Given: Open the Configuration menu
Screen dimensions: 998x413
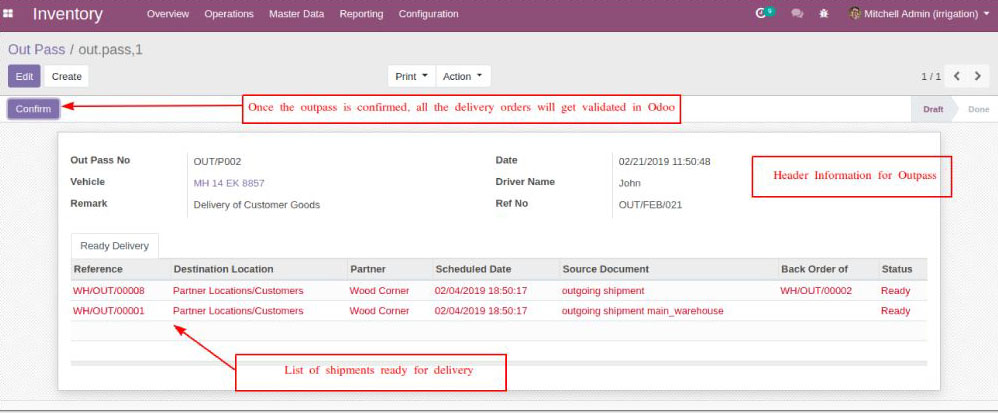Looking at the screenshot, I should click(x=428, y=13).
